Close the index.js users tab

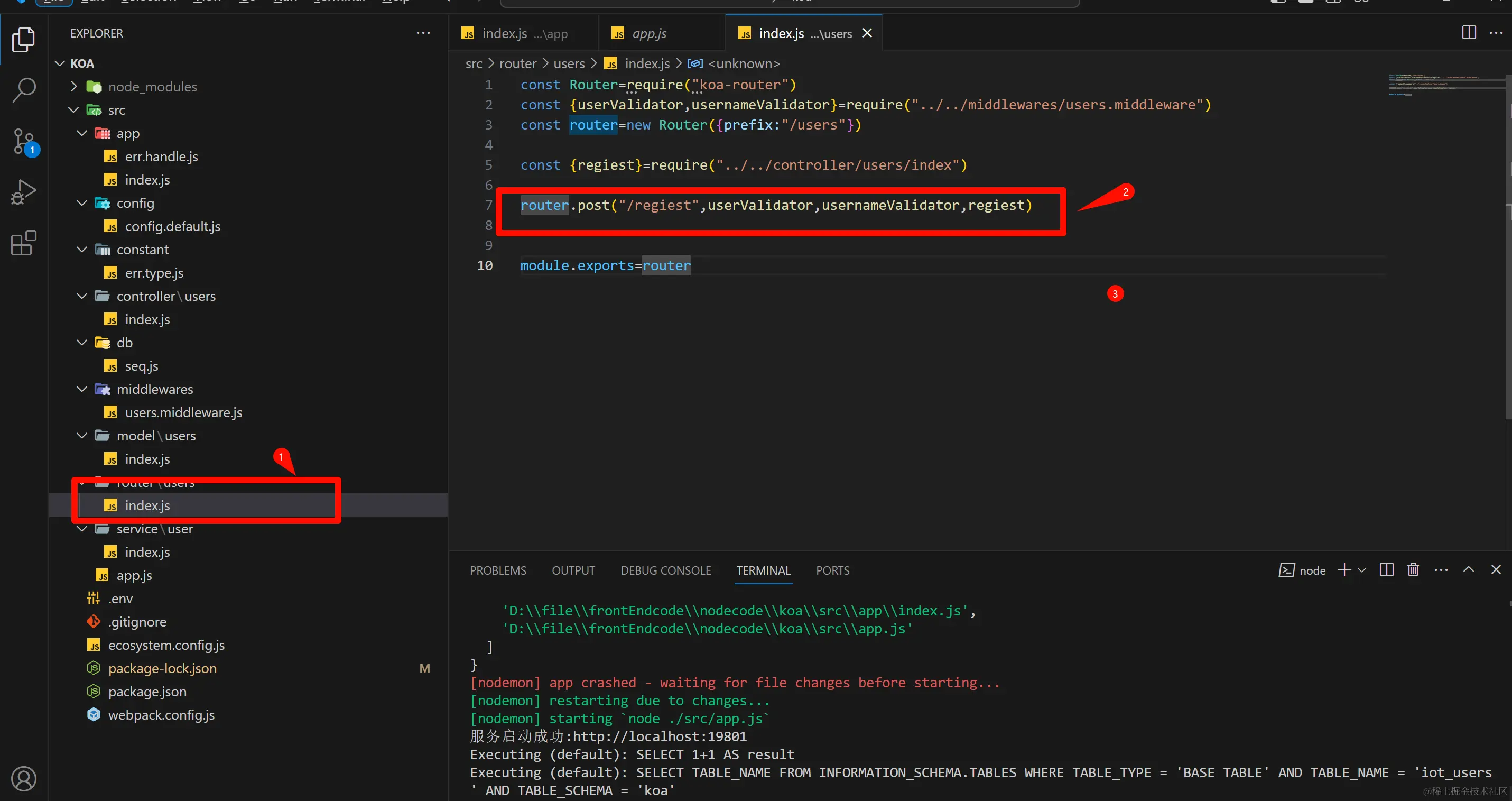click(867, 33)
